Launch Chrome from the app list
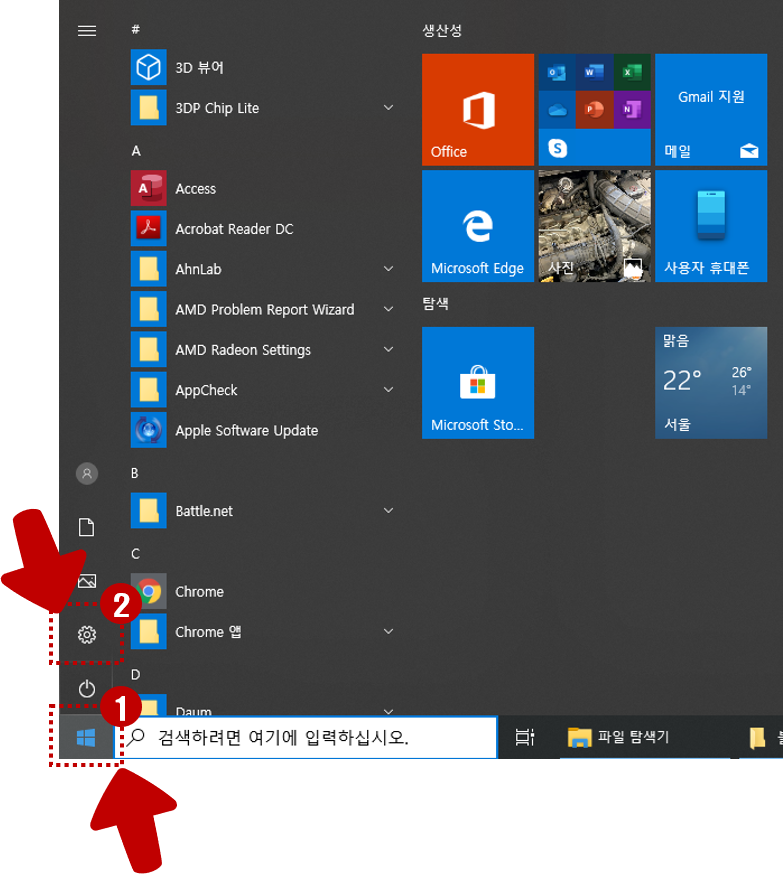The height and width of the screenshot is (874, 783). point(262,591)
